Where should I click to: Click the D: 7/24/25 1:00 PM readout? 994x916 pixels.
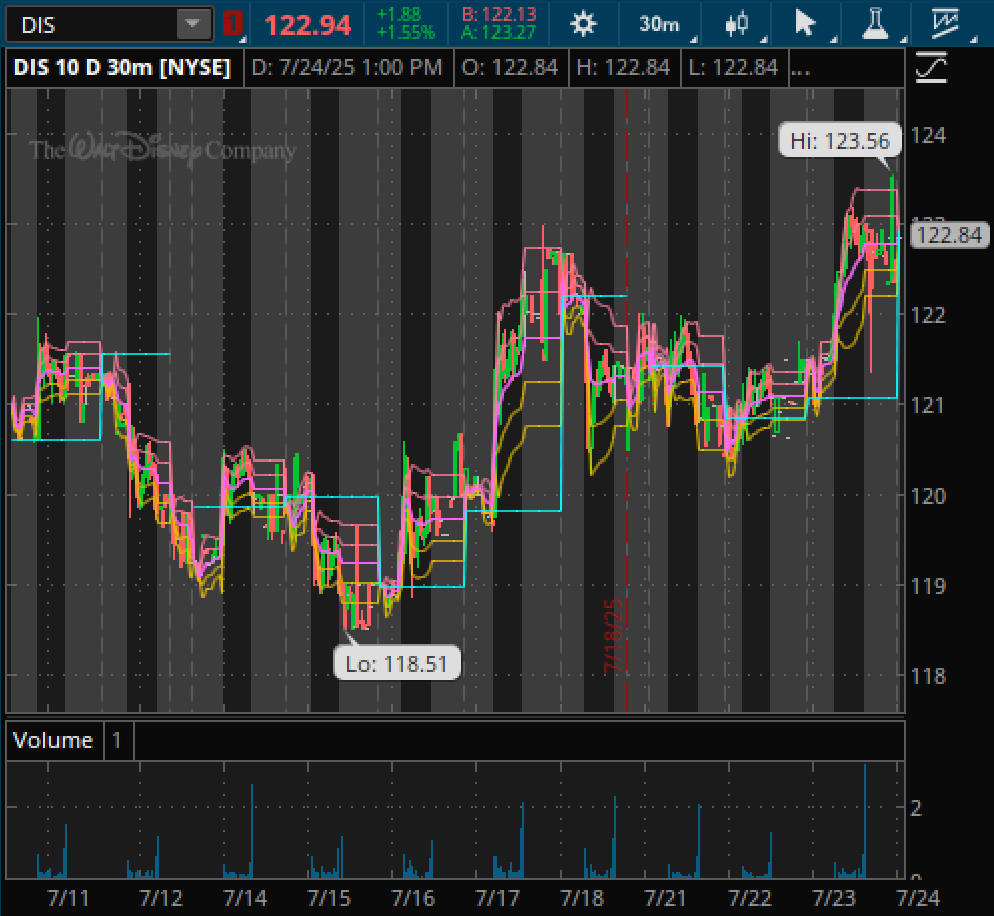pos(347,67)
